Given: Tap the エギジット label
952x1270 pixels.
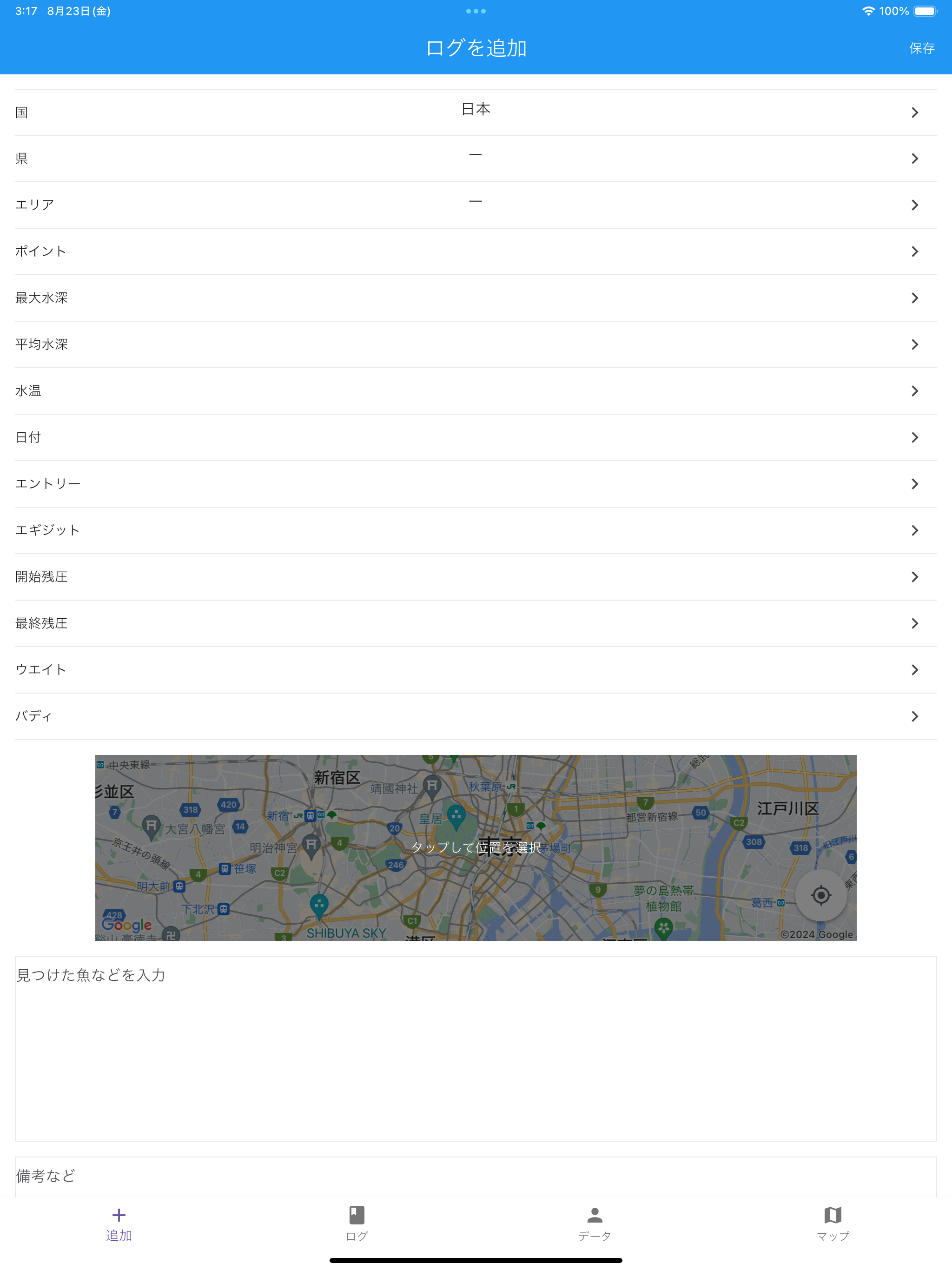Looking at the screenshot, I should 48,530.
